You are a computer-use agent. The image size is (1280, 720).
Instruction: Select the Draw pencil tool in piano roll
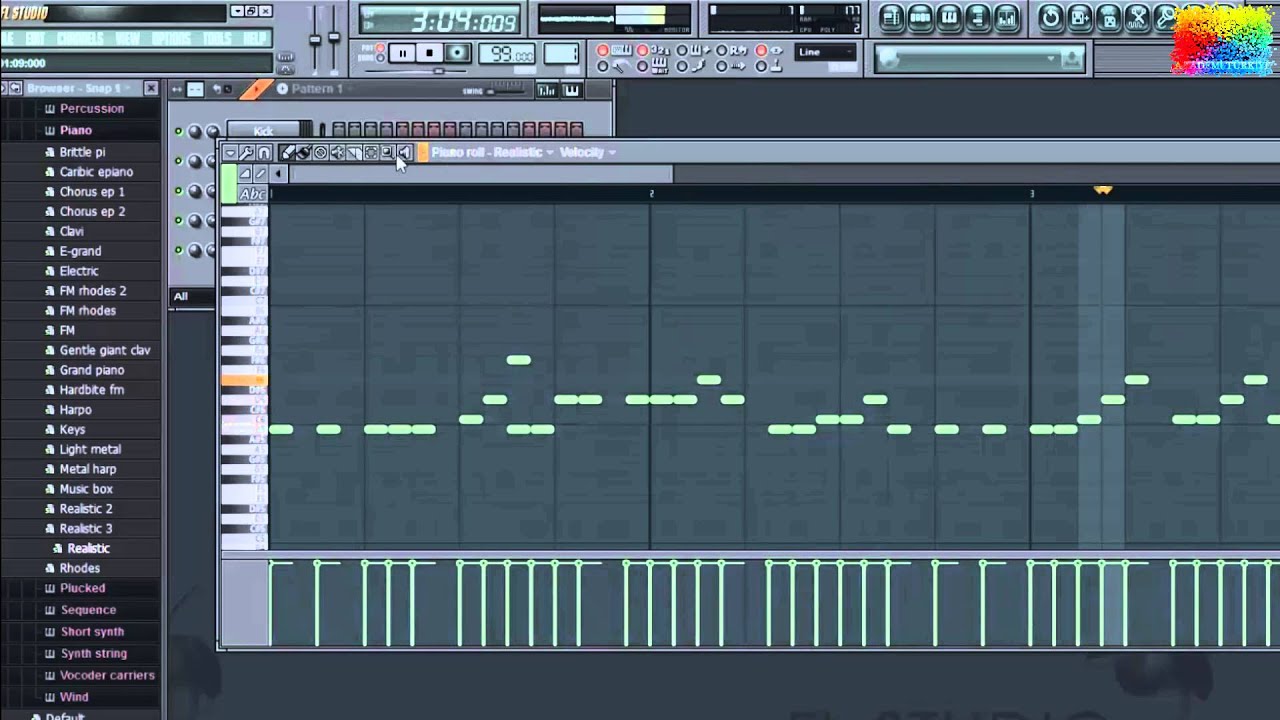(x=287, y=153)
